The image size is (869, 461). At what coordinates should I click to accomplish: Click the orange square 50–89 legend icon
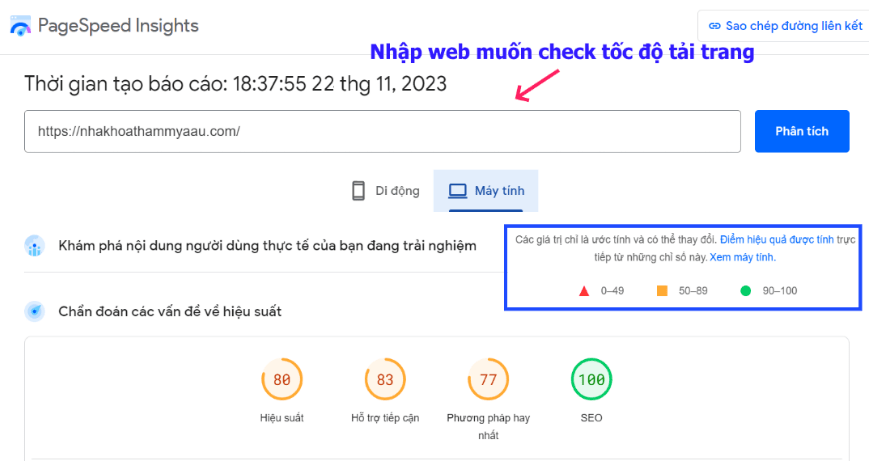pos(662,291)
